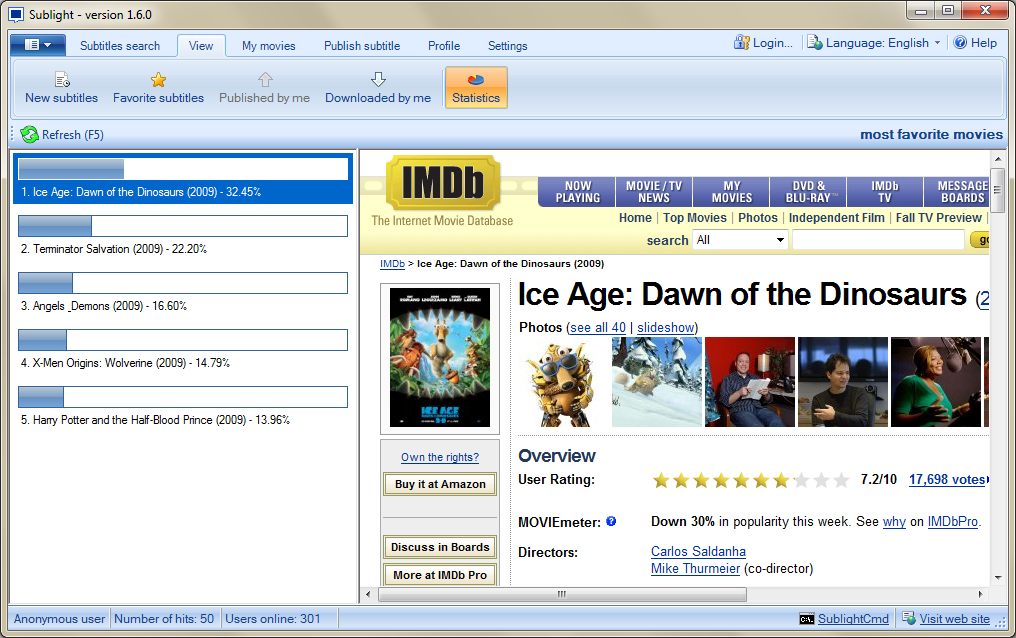Click the IMDb logo

point(443,182)
